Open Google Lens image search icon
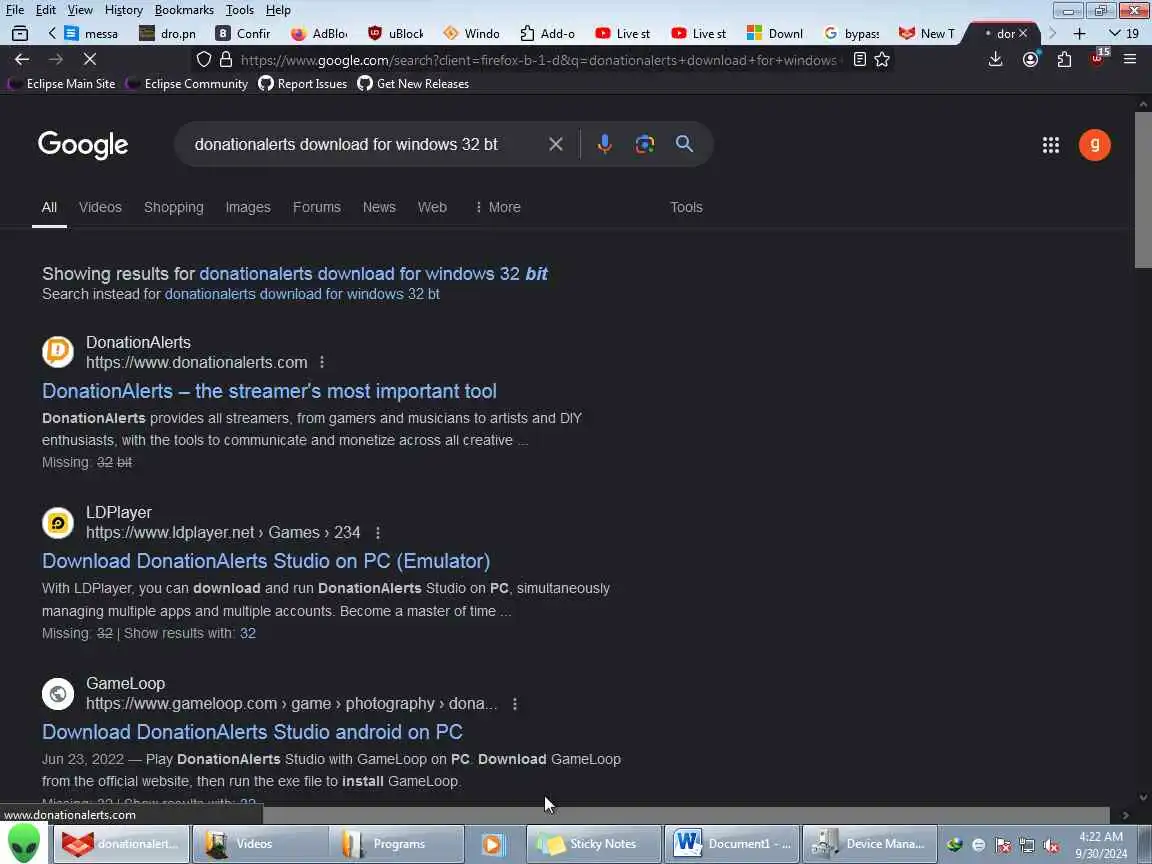The height and width of the screenshot is (864, 1152). (x=644, y=144)
